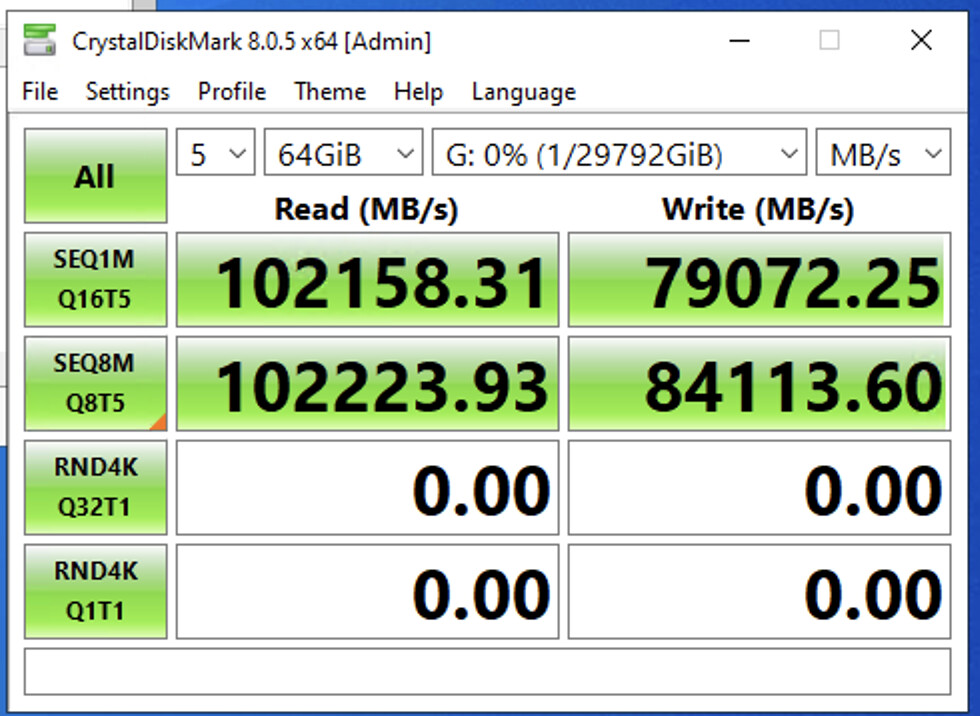
Task: Open the Theme menu
Action: tap(329, 92)
